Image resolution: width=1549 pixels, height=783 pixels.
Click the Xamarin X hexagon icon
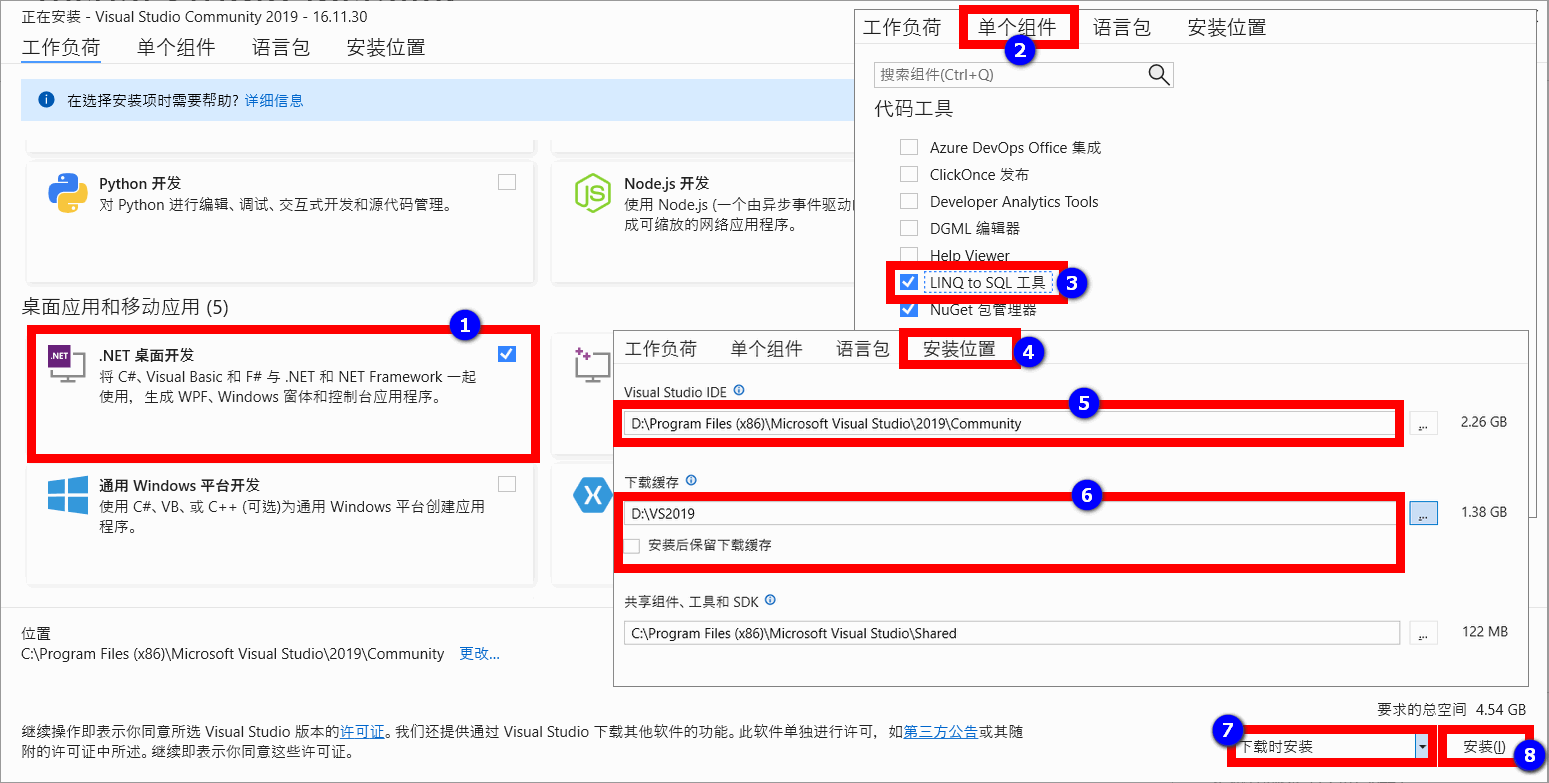click(x=593, y=494)
